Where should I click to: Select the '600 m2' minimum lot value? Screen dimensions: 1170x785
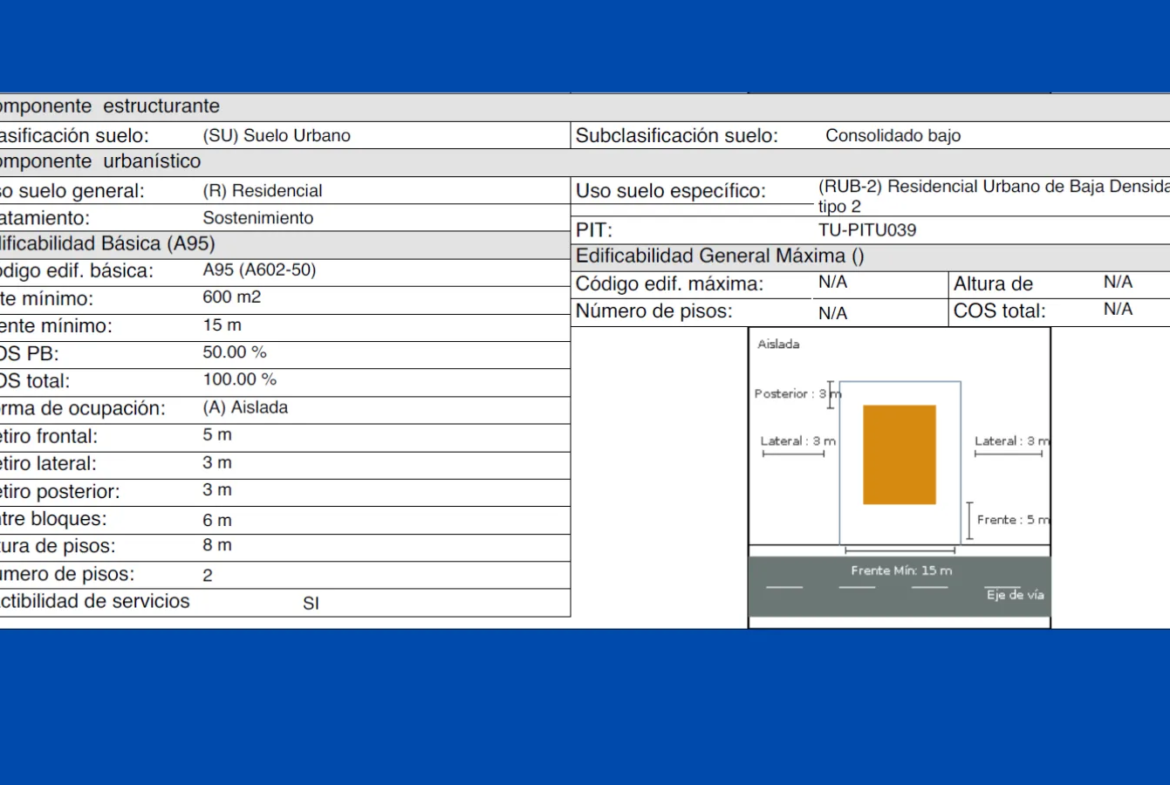click(231, 297)
